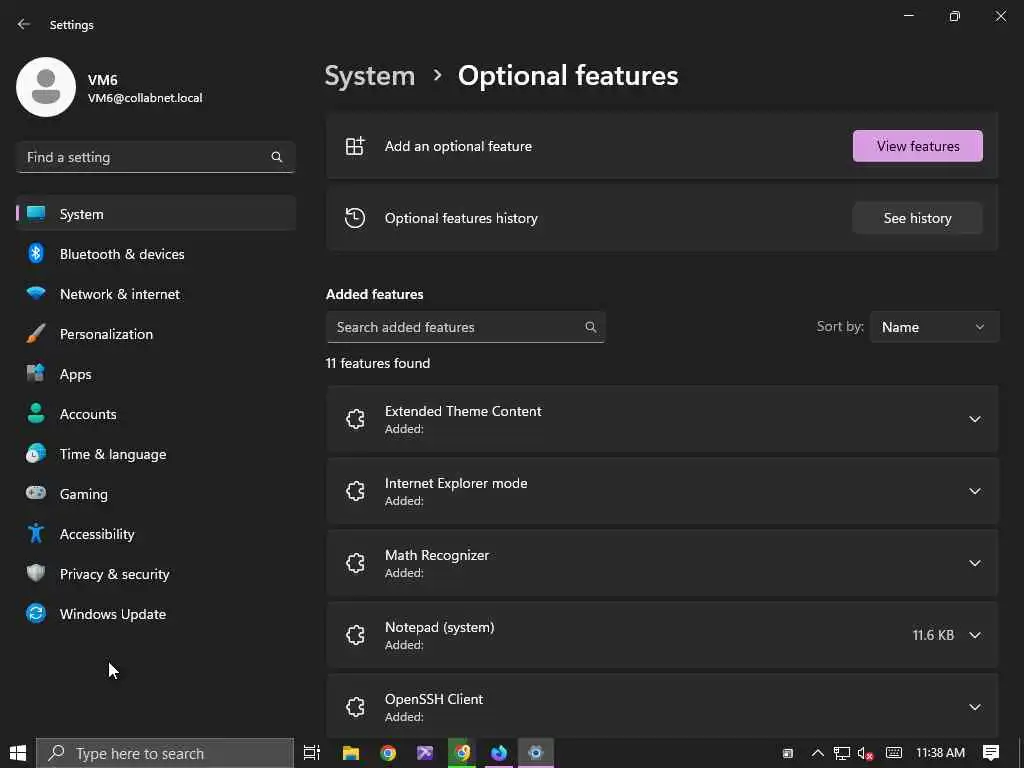Click the Optional features history clock icon
This screenshot has height=768, width=1024.
[x=355, y=217]
